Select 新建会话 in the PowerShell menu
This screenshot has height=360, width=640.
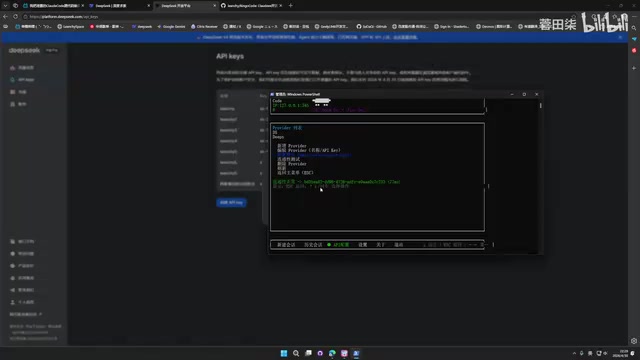coord(286,245)
